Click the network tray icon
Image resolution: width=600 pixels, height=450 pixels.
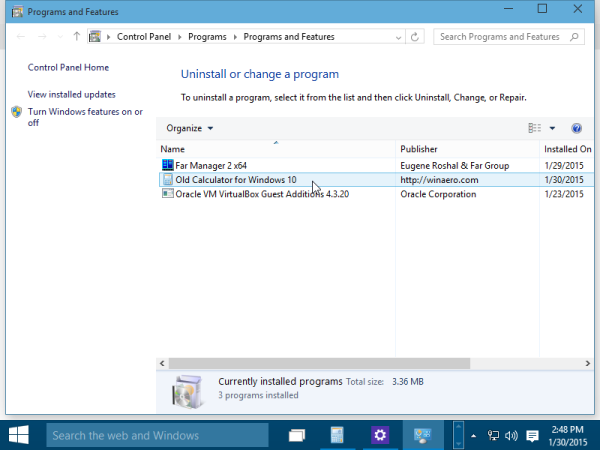pos(493,435)
